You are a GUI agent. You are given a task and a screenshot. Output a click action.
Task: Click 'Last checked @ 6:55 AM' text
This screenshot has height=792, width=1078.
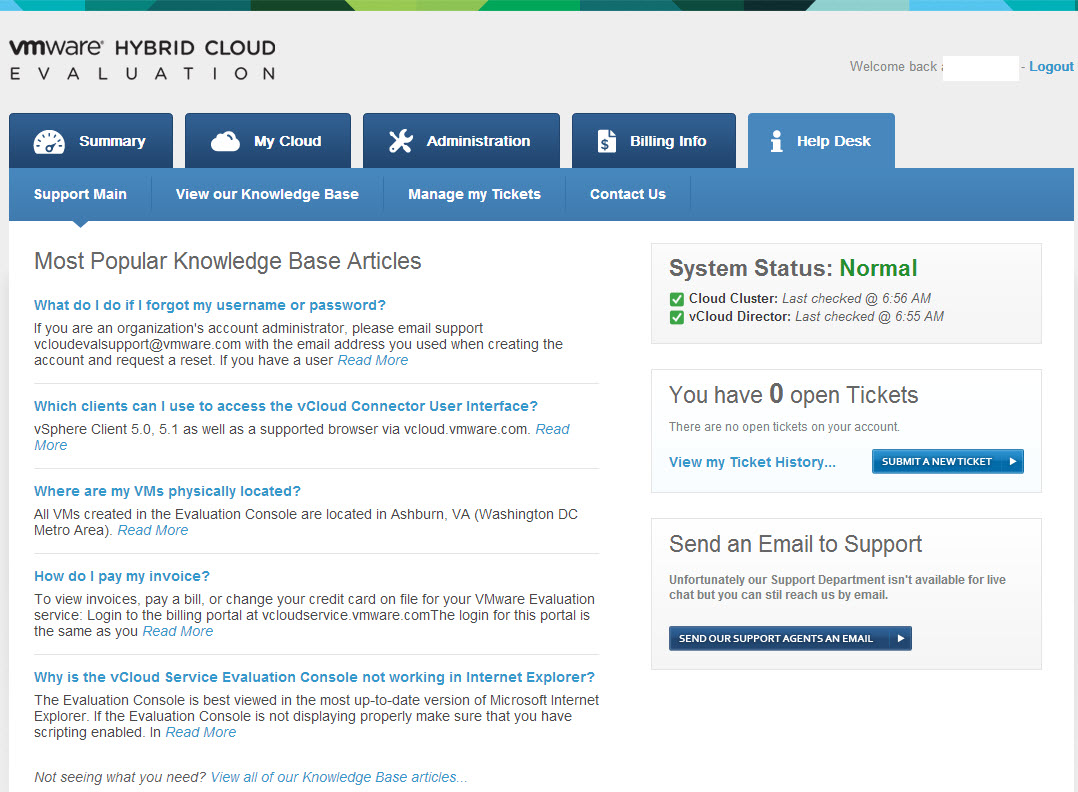(x=870, y=316)
